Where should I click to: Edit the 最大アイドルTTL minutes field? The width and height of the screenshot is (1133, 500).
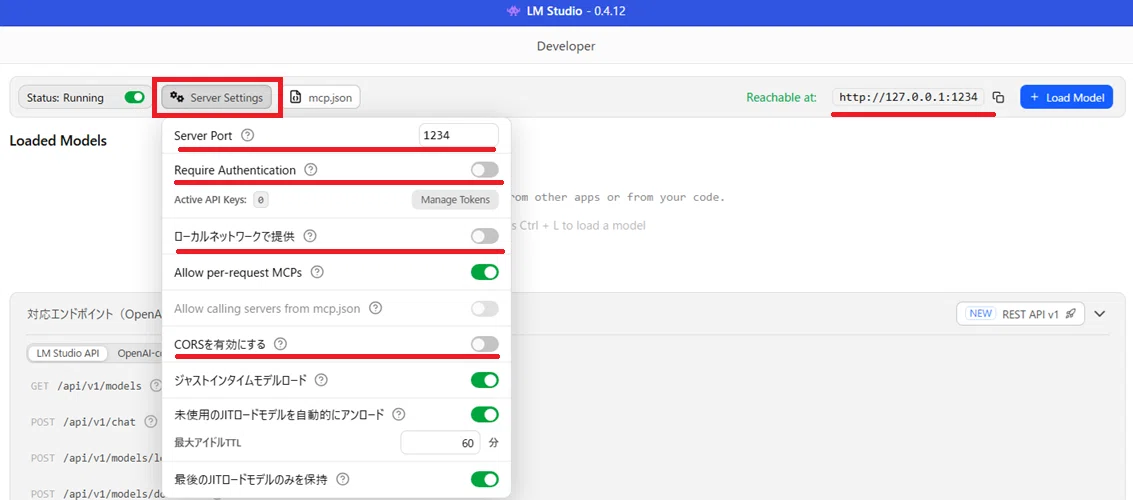(x=440, y=442)
